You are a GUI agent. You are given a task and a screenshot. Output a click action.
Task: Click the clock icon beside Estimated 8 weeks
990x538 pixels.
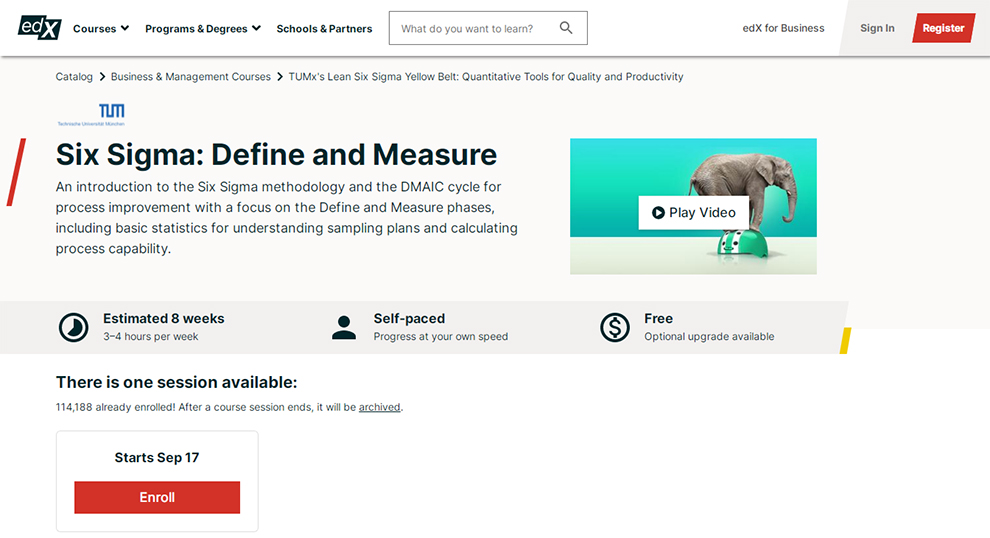73,328
